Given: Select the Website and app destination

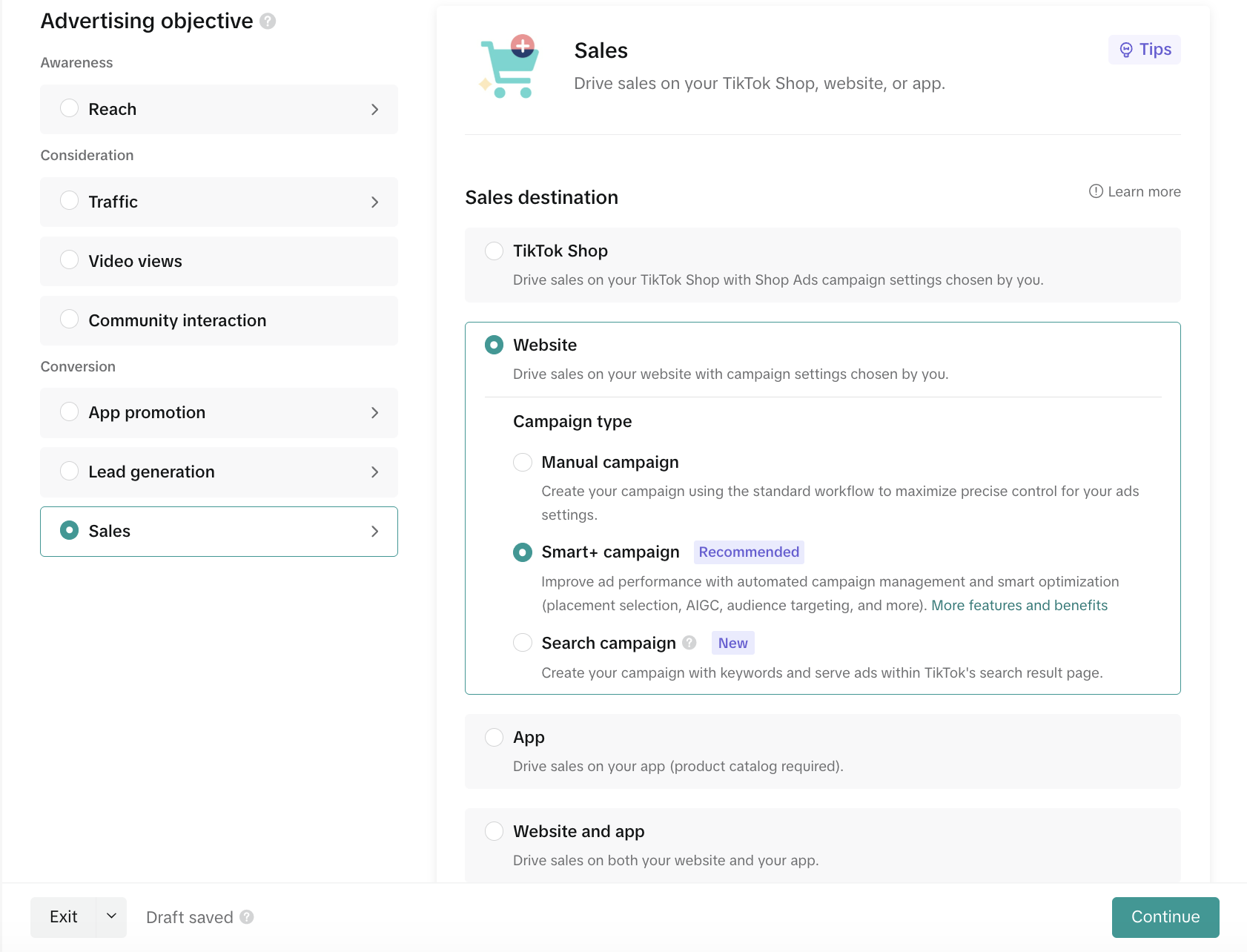Looking at the screenshot, I should pyautogui.click(x=822, y=845).
